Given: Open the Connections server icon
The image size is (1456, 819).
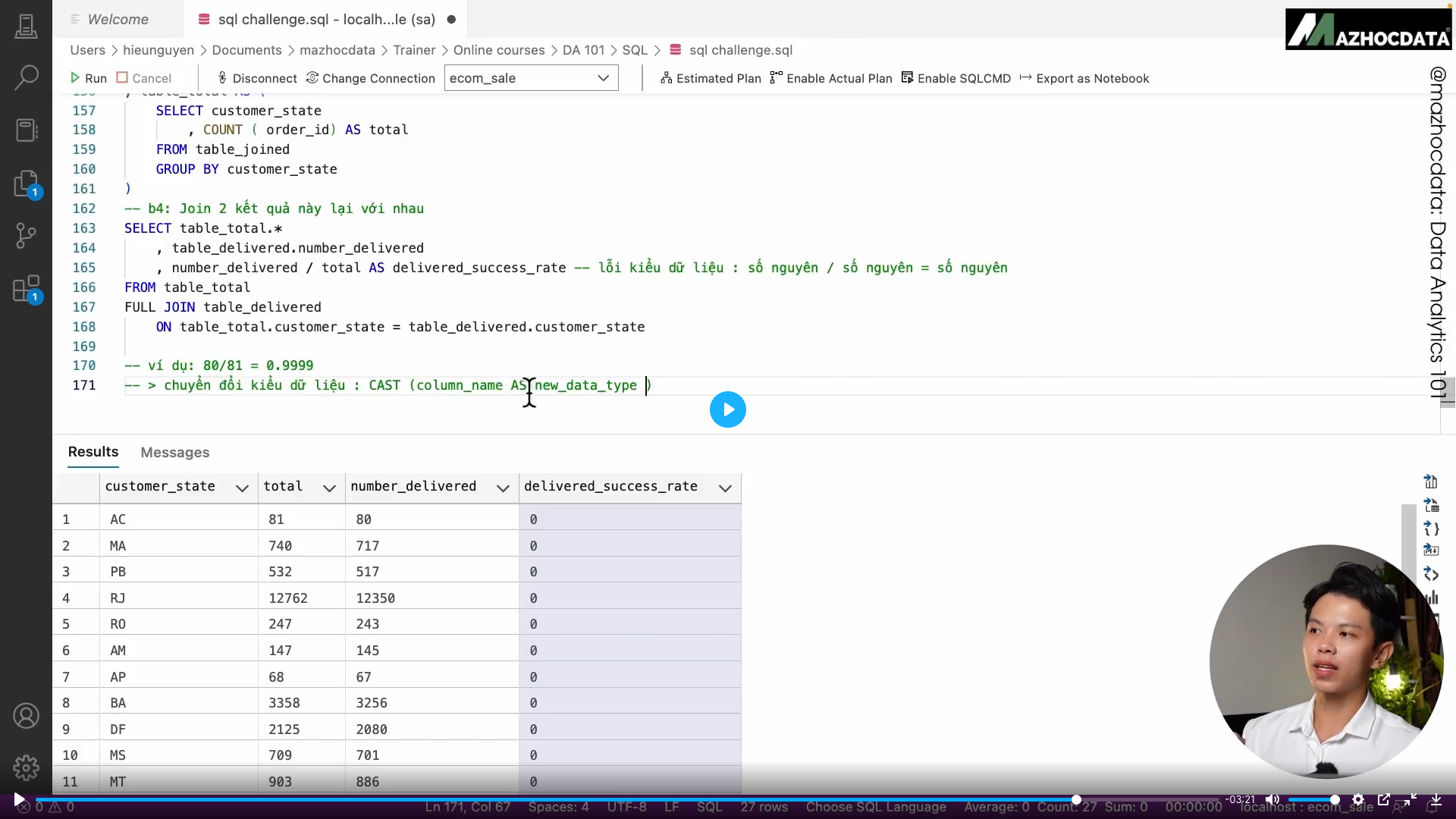Looking at the screenshot, I should pyautogui.click(x=27, y=27).
